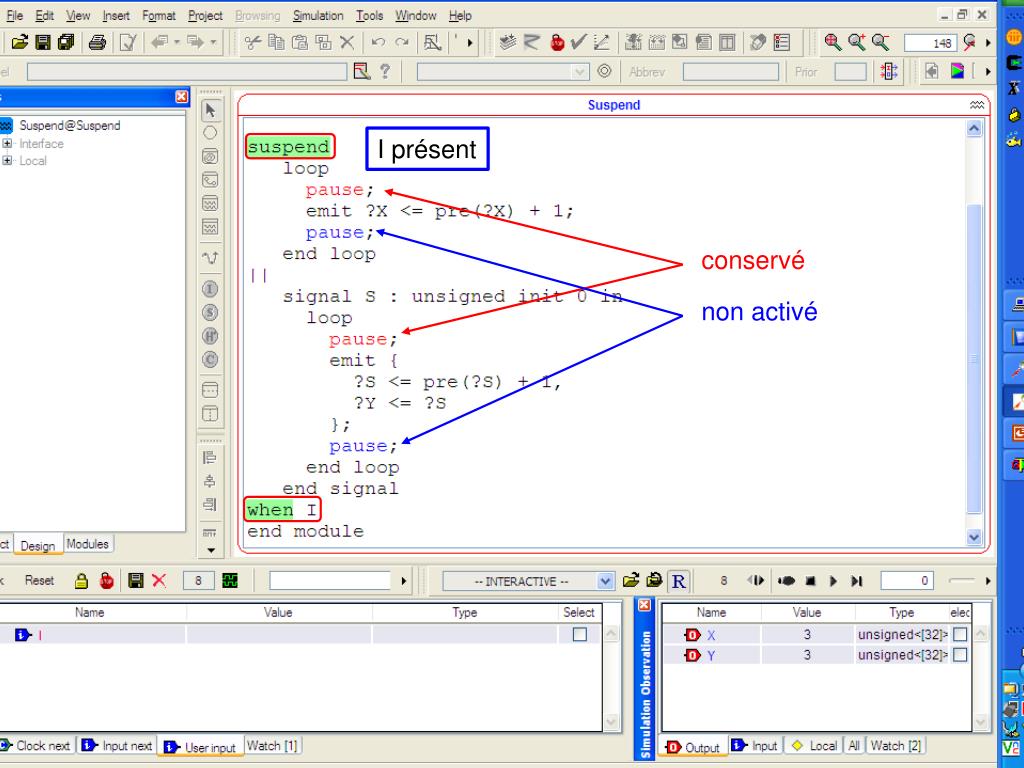Click the Paste clipboard icon

[300, 42]
